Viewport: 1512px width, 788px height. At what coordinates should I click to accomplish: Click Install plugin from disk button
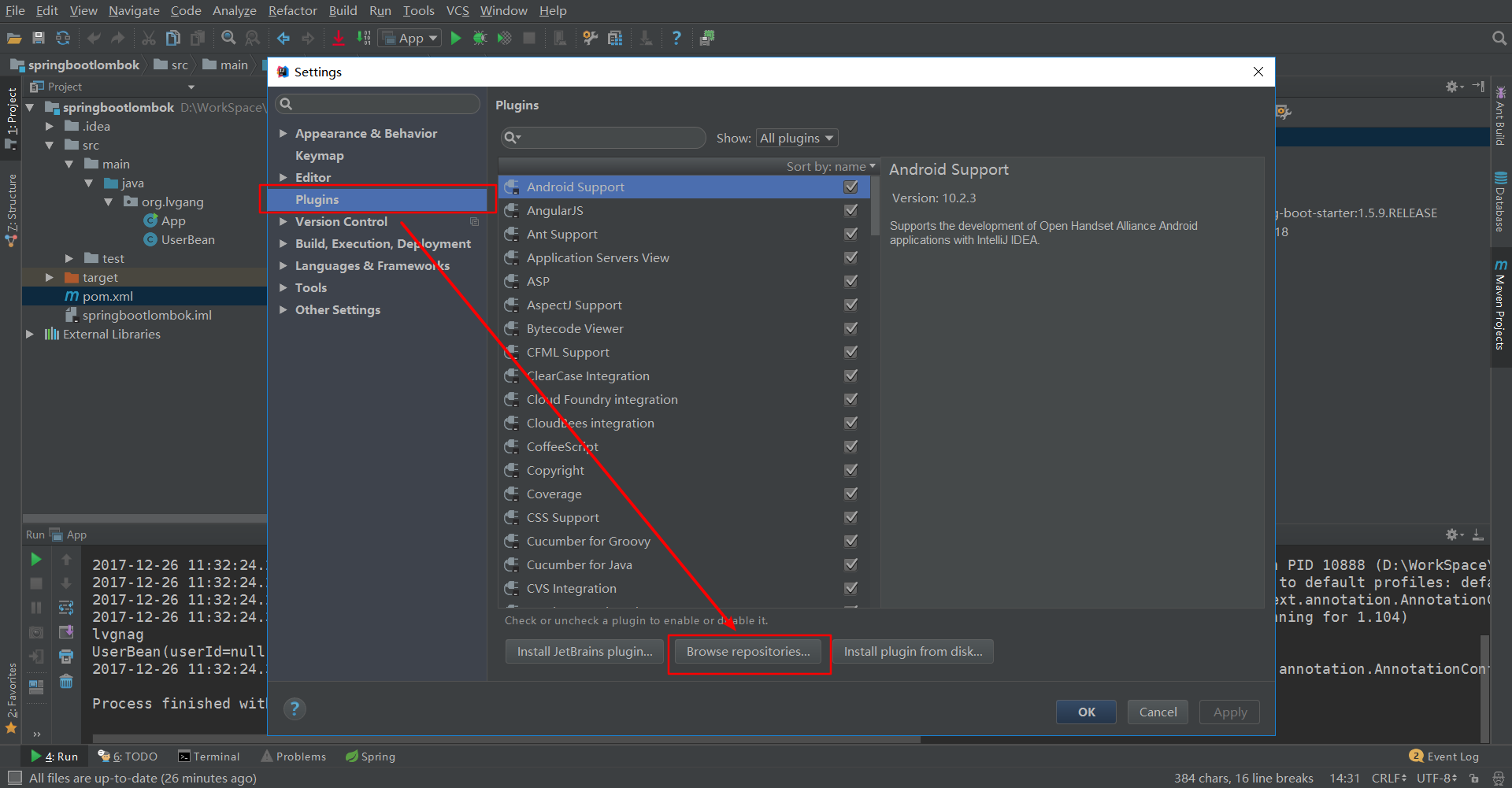point(913,652)
